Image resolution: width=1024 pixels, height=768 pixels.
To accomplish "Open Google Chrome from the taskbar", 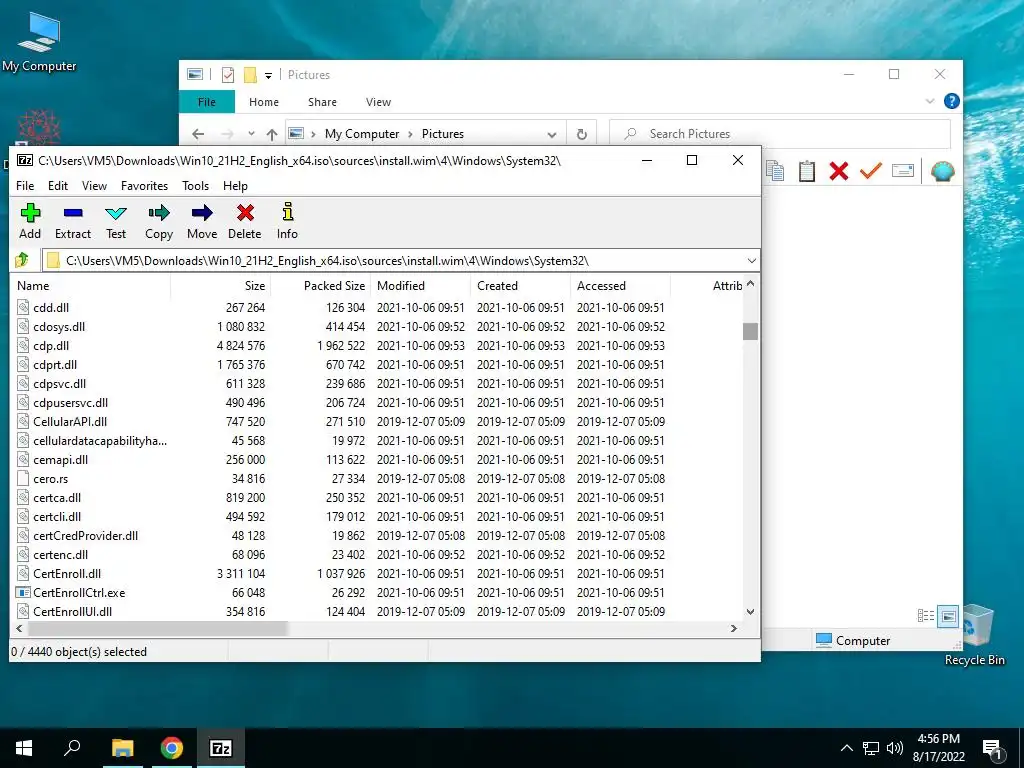I will 172,748.
